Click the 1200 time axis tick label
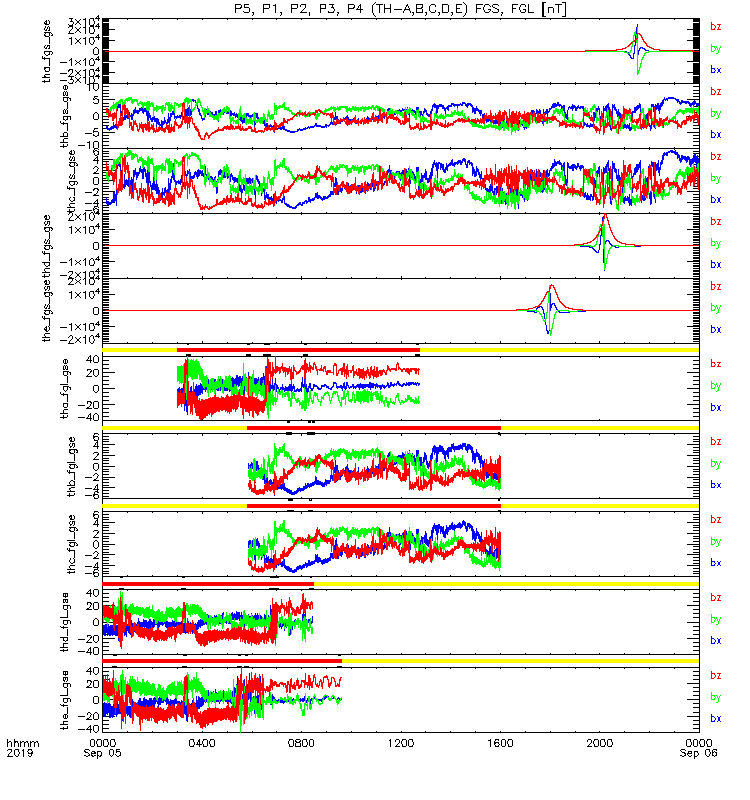The height and width of the screenshot is (800, 750). tap(401, 743)
